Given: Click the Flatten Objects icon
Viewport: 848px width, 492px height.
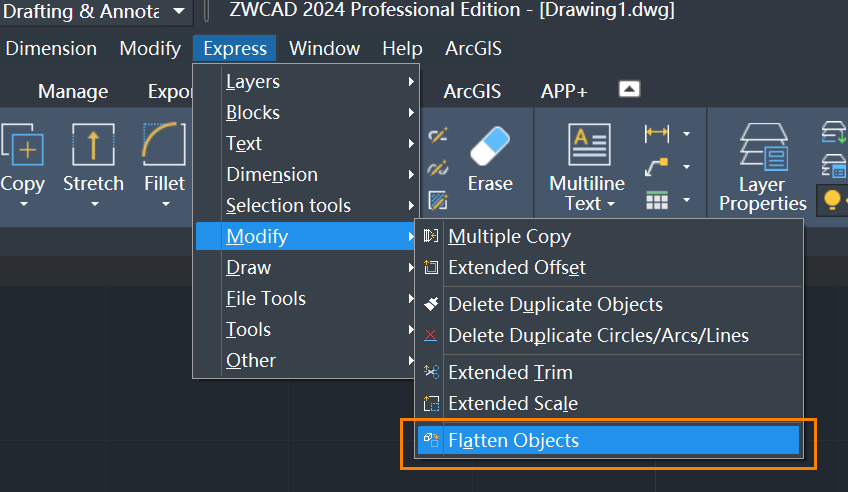Looking at the screenshot, I should pos(430,440).
